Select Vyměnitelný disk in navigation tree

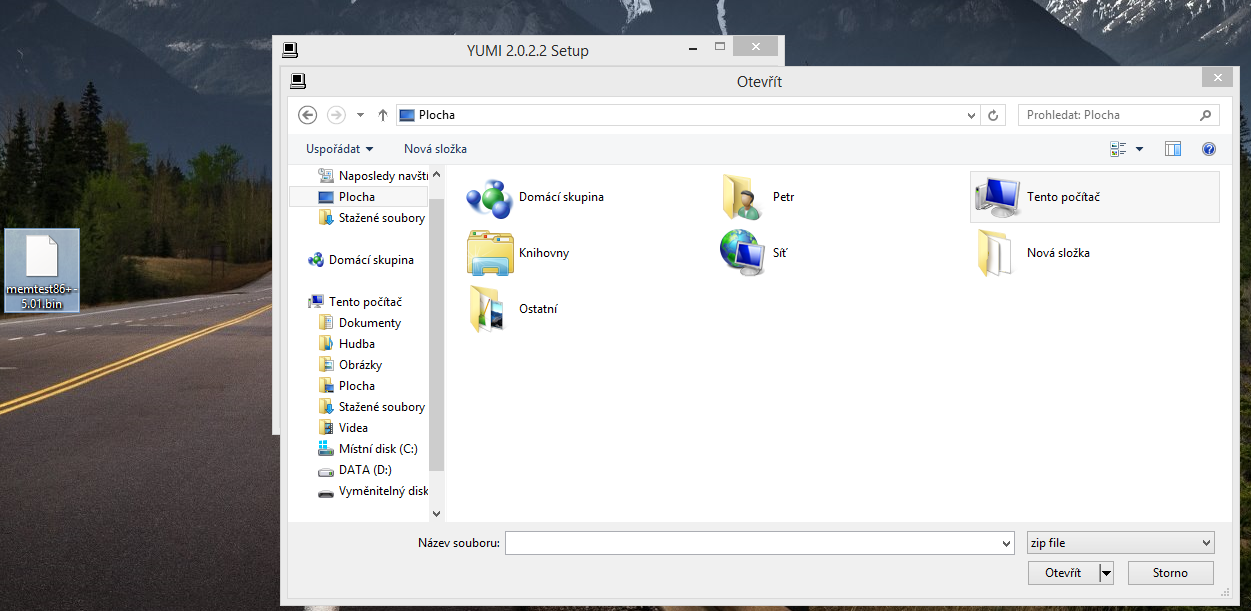pos(373,491)
